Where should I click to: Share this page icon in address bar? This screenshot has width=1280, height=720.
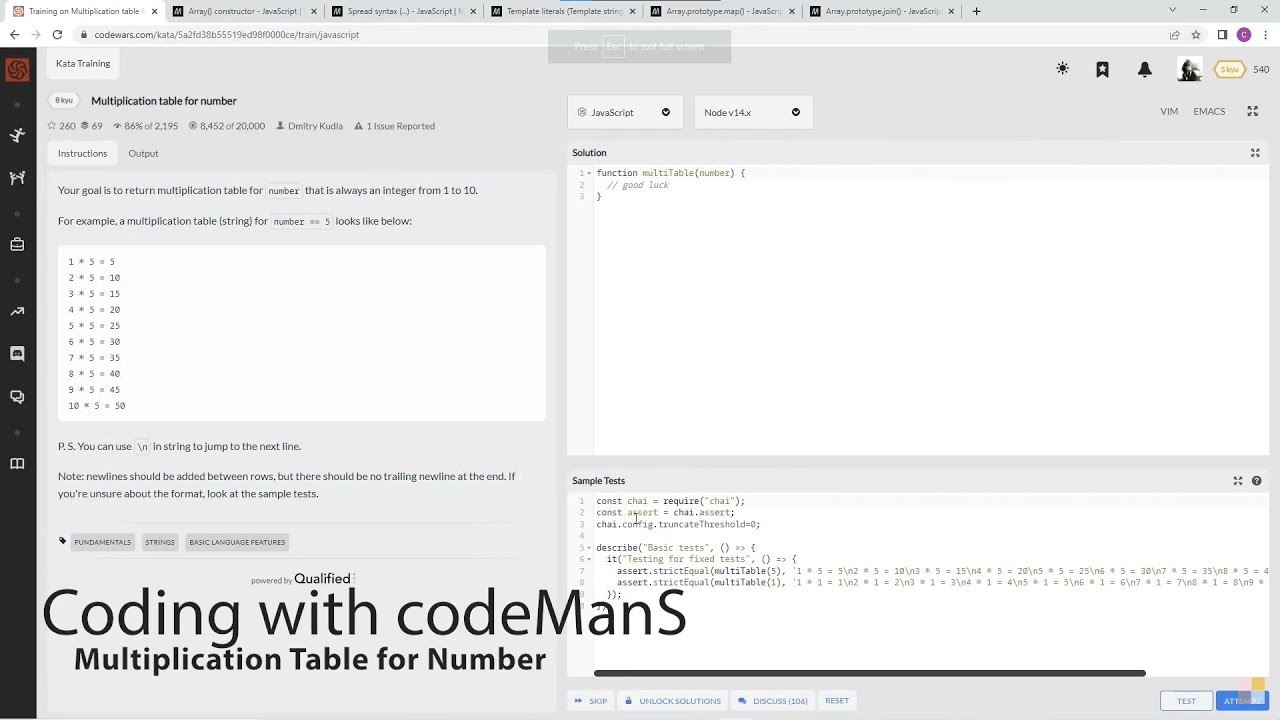pyautogui.click(x=1174, y=34)
